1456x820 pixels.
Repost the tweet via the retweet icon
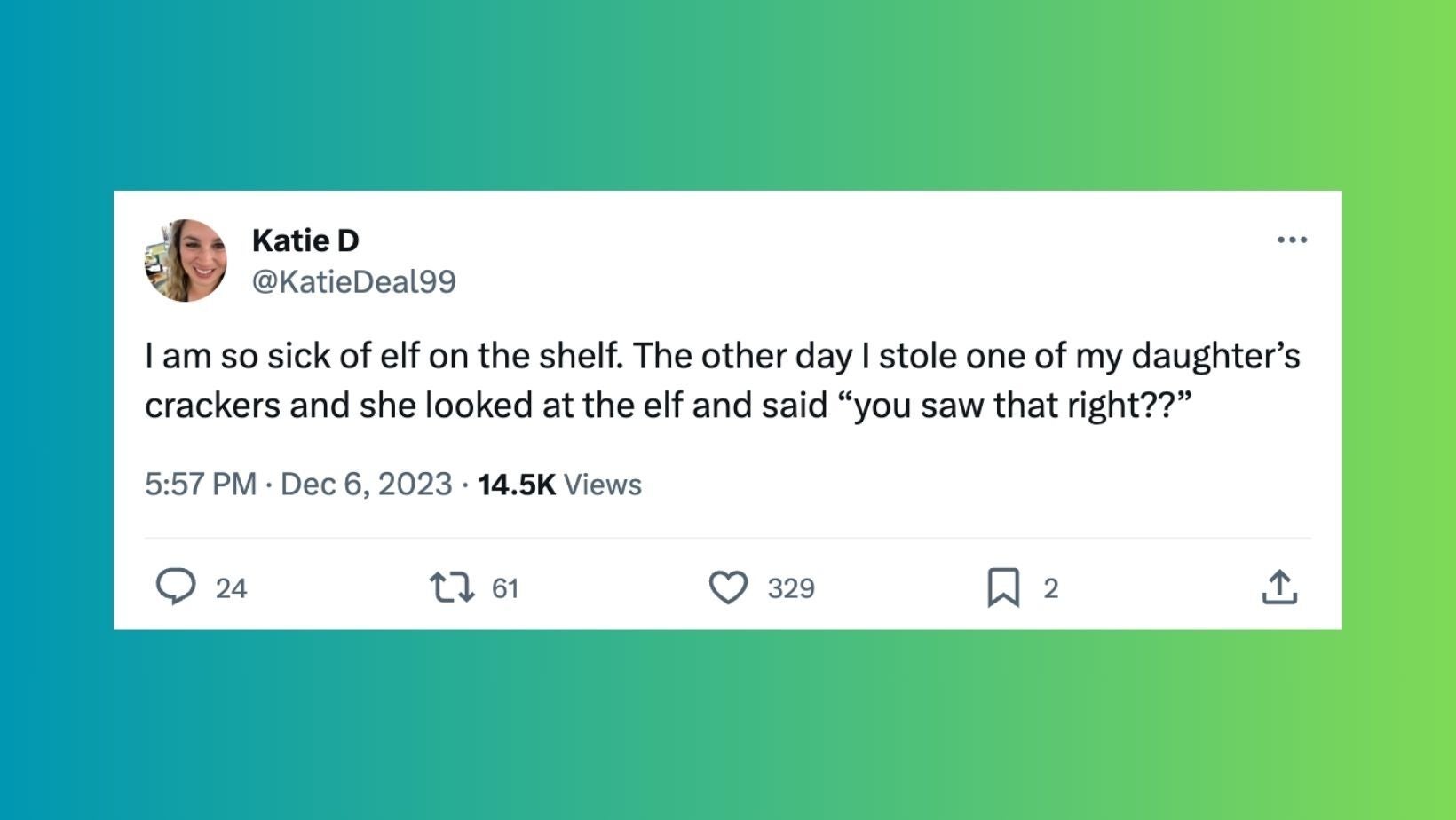pyautogui.click(x=452, y=587)
